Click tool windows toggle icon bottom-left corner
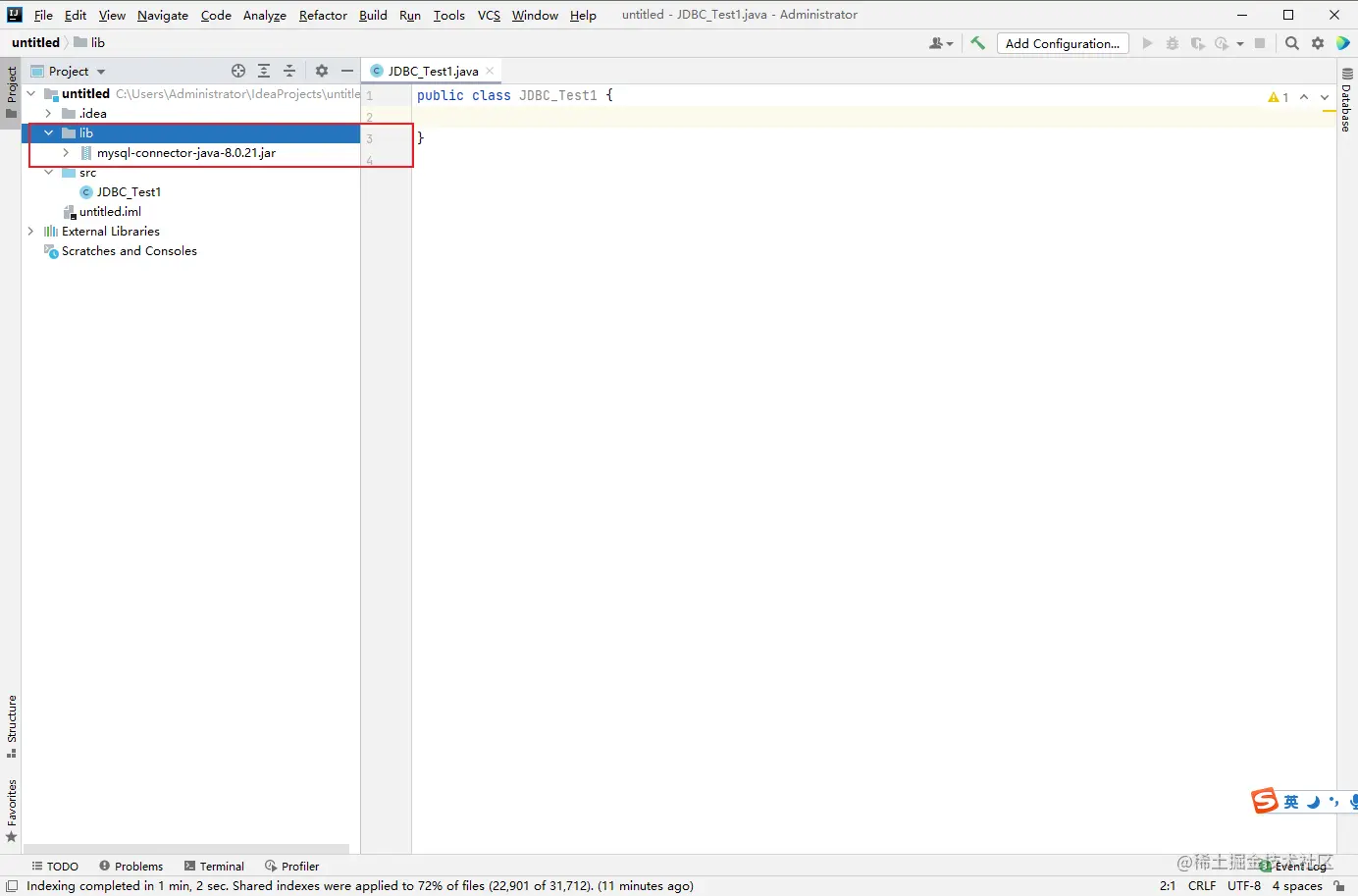The width and height of the screenshot is (1358, 896). pyautogui.click(x=12, y=885)
